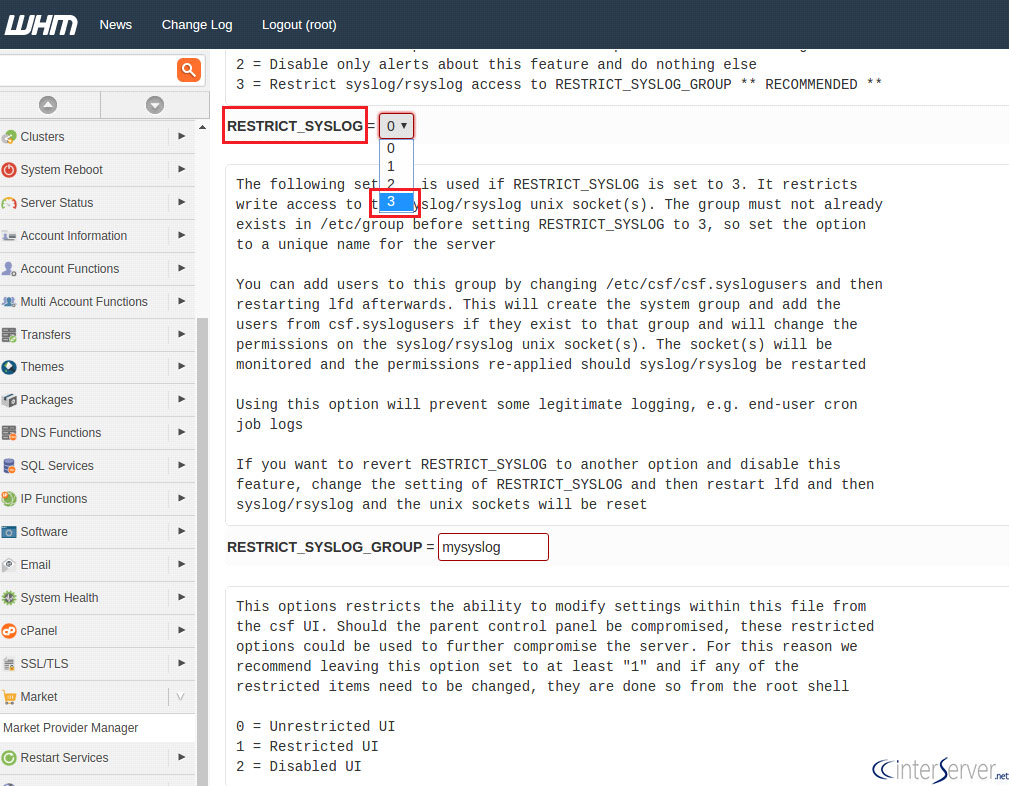Click the Account Functions user icon
Viewport: 1009px width, 786px height.
pos(9,268)
